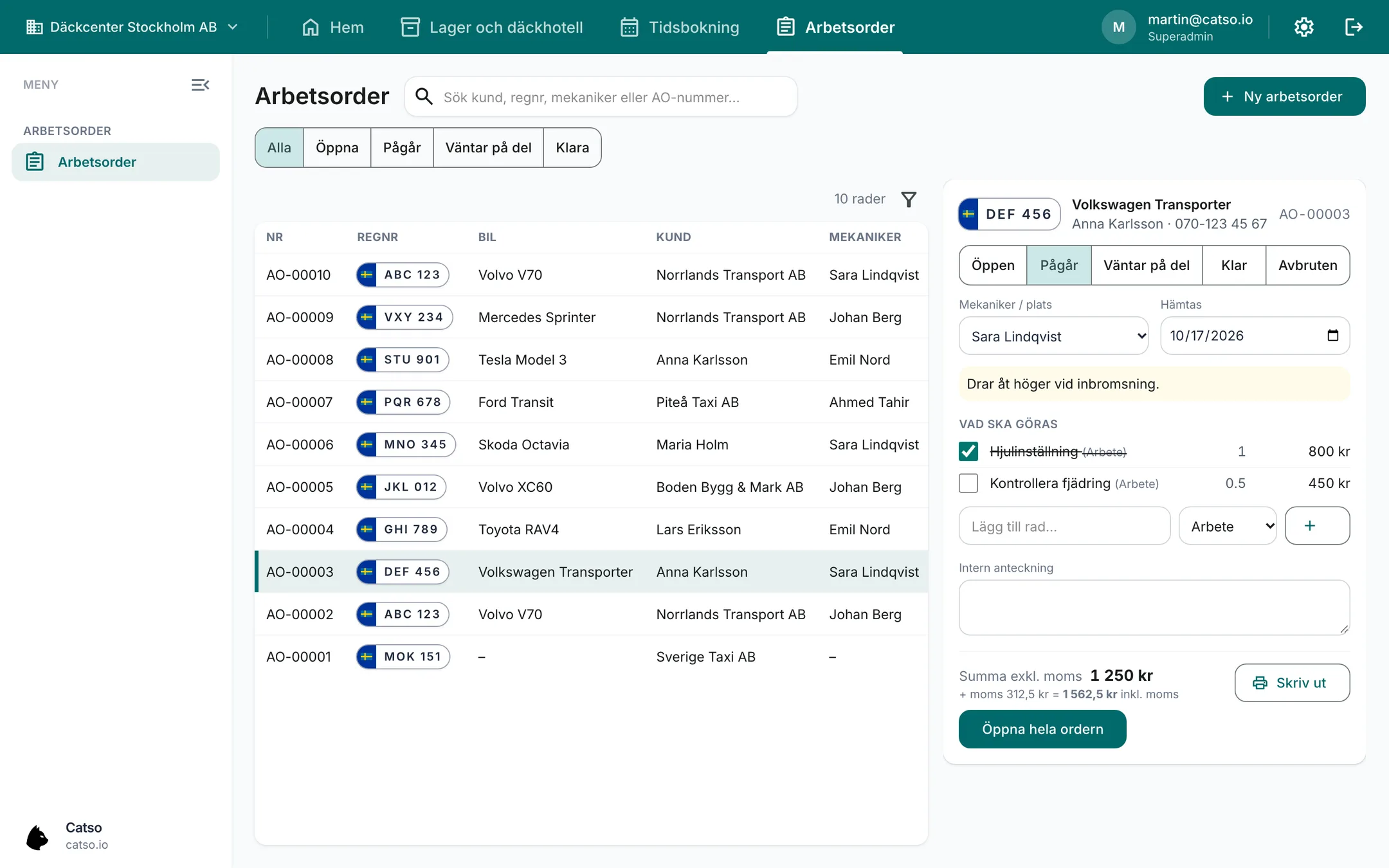The height and width of the screenshot is (868, 1389).
Task: Open the Arbete row type dropdown
Action: pos(1228,526)
